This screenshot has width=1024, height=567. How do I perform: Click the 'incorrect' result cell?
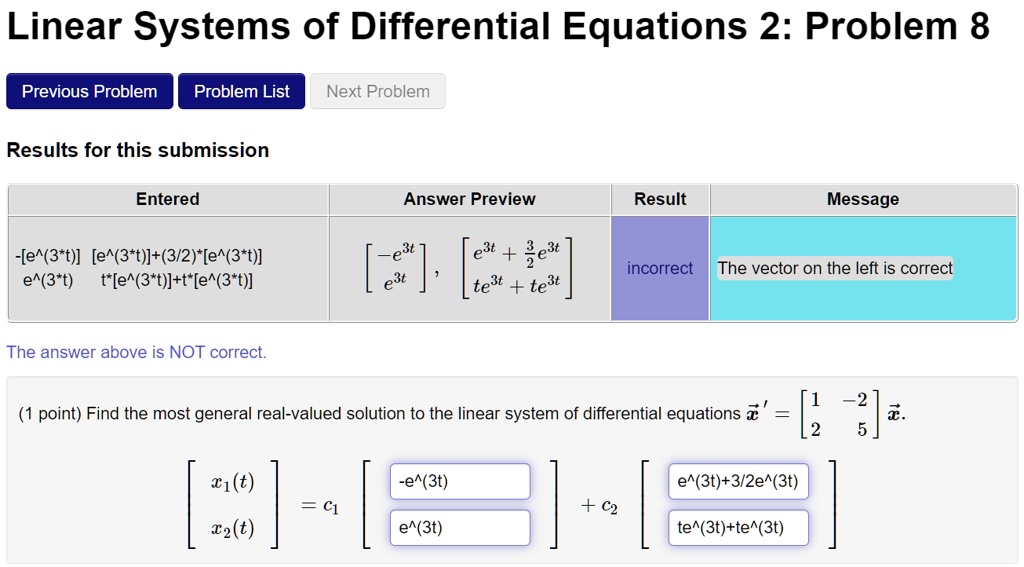(x=660, y=268)
